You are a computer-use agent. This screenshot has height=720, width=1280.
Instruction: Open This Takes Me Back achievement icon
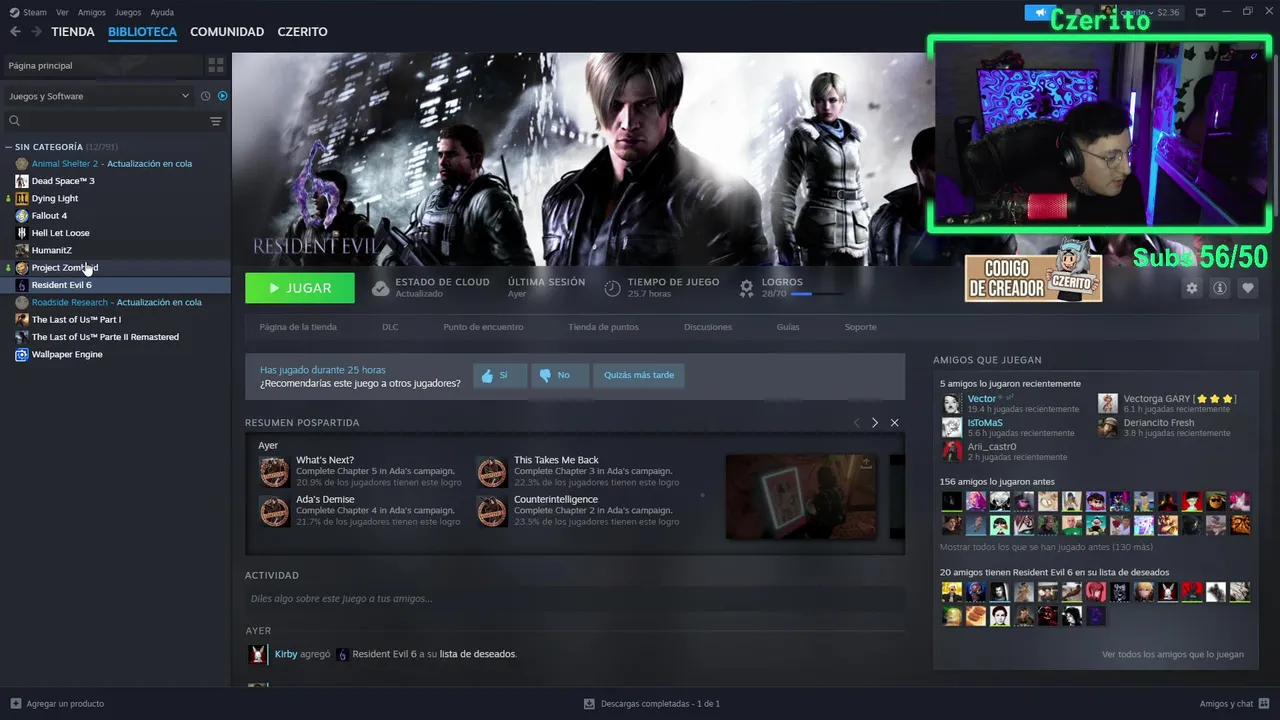492,472
